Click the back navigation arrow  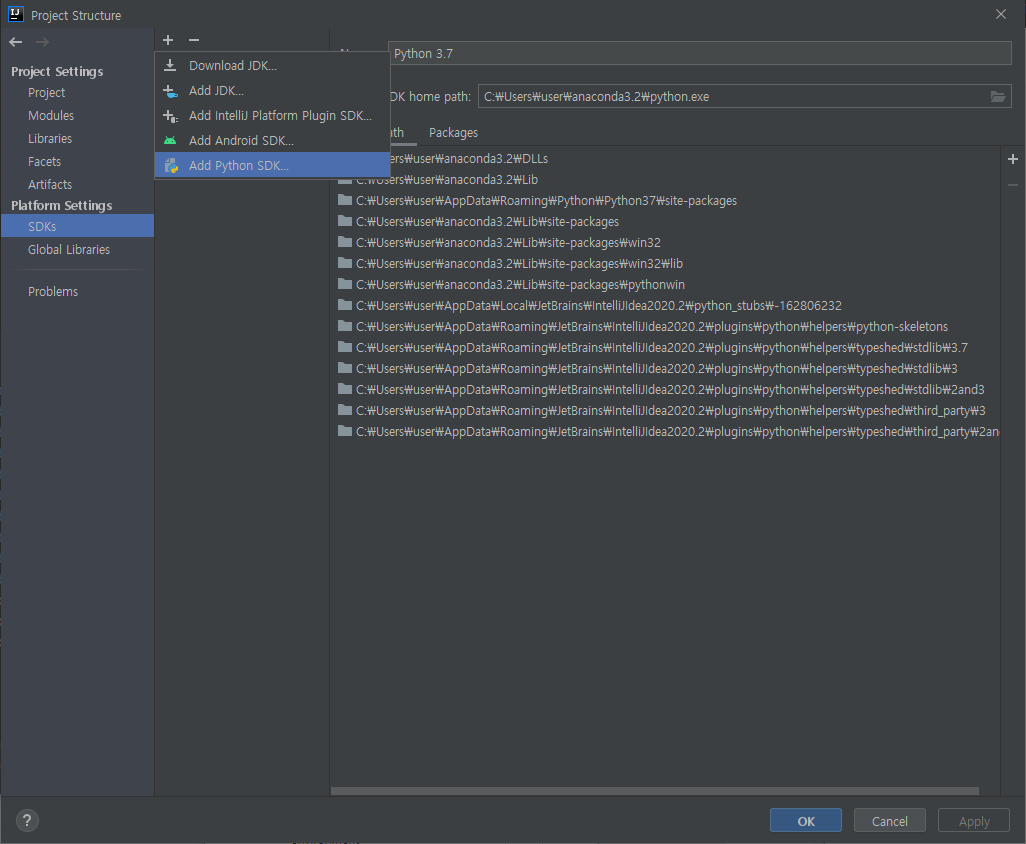pos(14,42)
